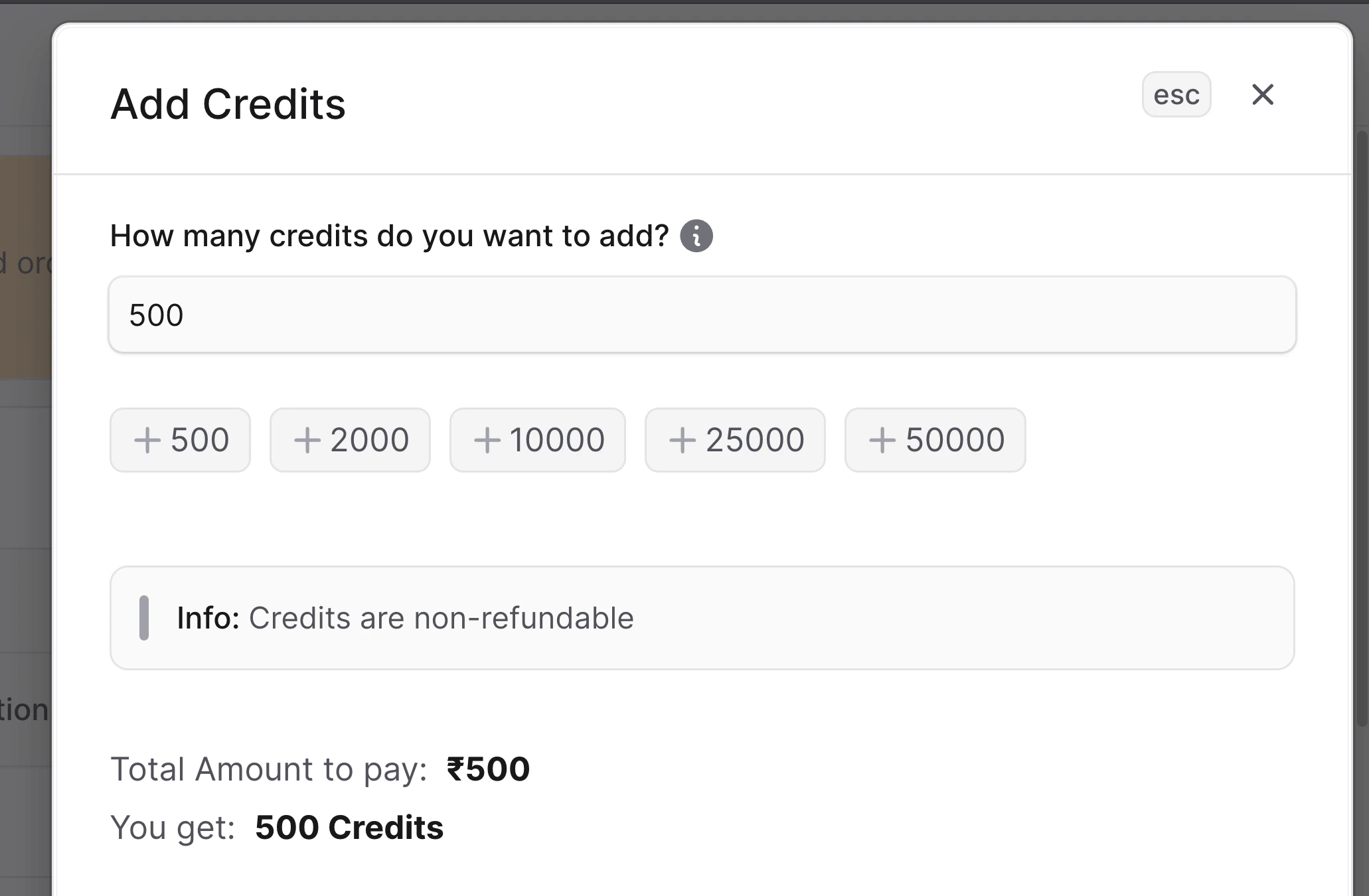Click the info icon next to the question
Screen dimensions: 1369x896
pos(696,236)
